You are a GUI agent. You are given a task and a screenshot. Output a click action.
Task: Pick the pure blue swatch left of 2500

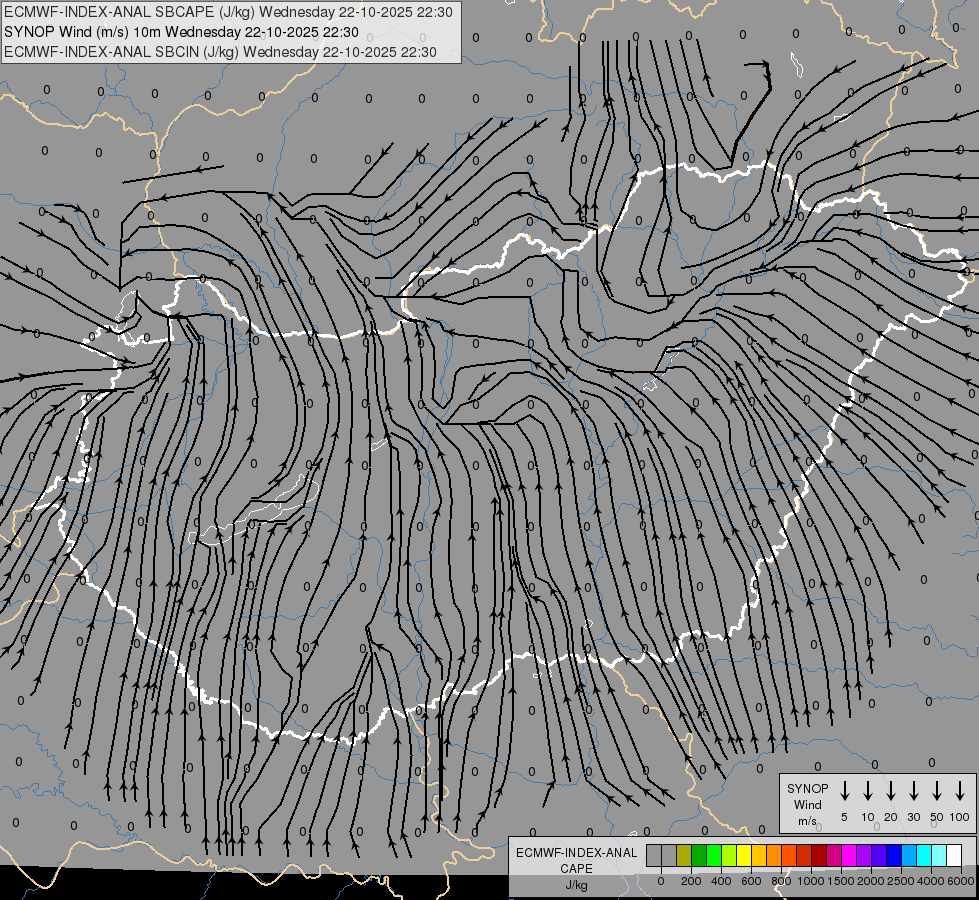click(x=893, y=855)
